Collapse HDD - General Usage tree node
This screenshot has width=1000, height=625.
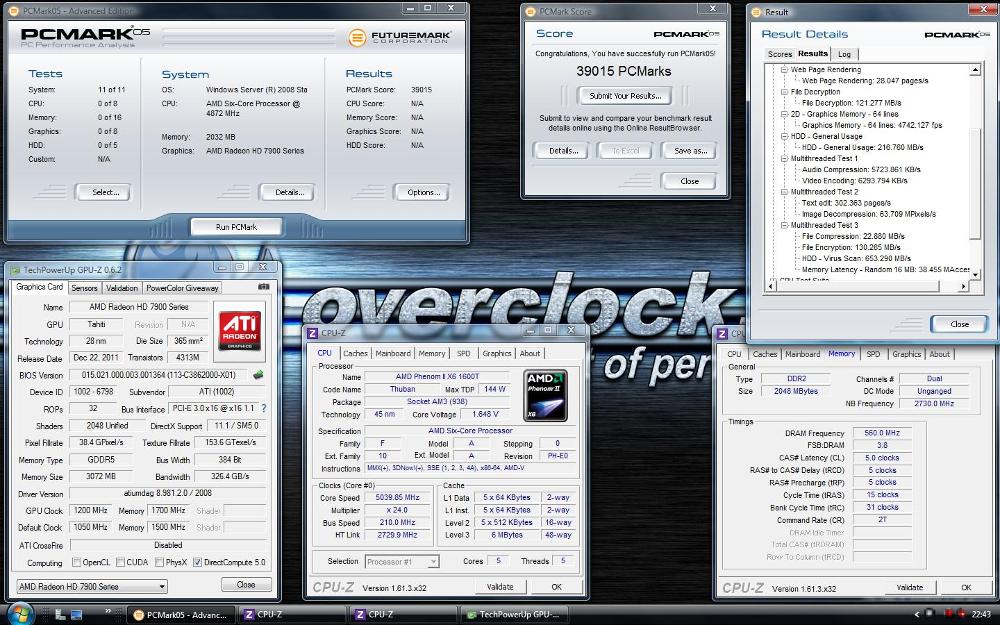(784, 136)
